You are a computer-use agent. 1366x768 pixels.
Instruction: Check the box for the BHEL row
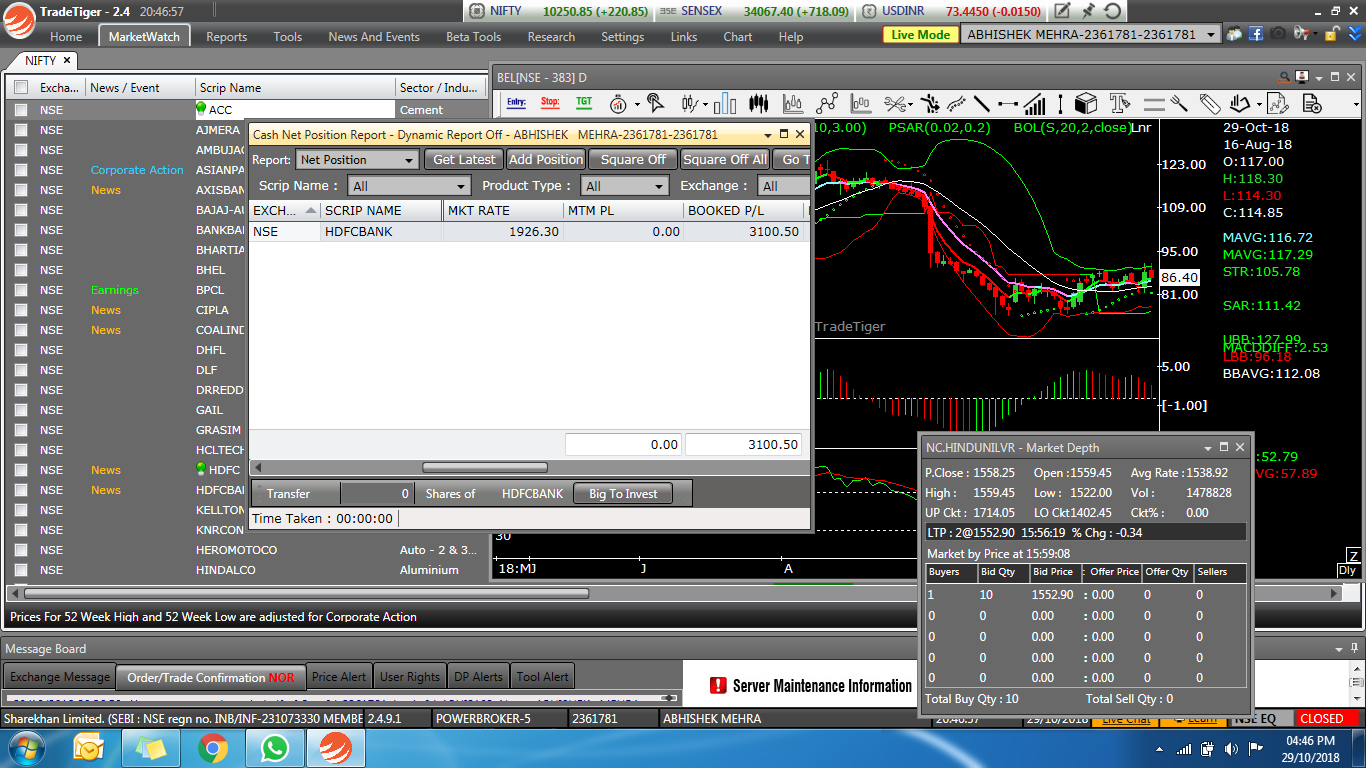coord(21,270)
